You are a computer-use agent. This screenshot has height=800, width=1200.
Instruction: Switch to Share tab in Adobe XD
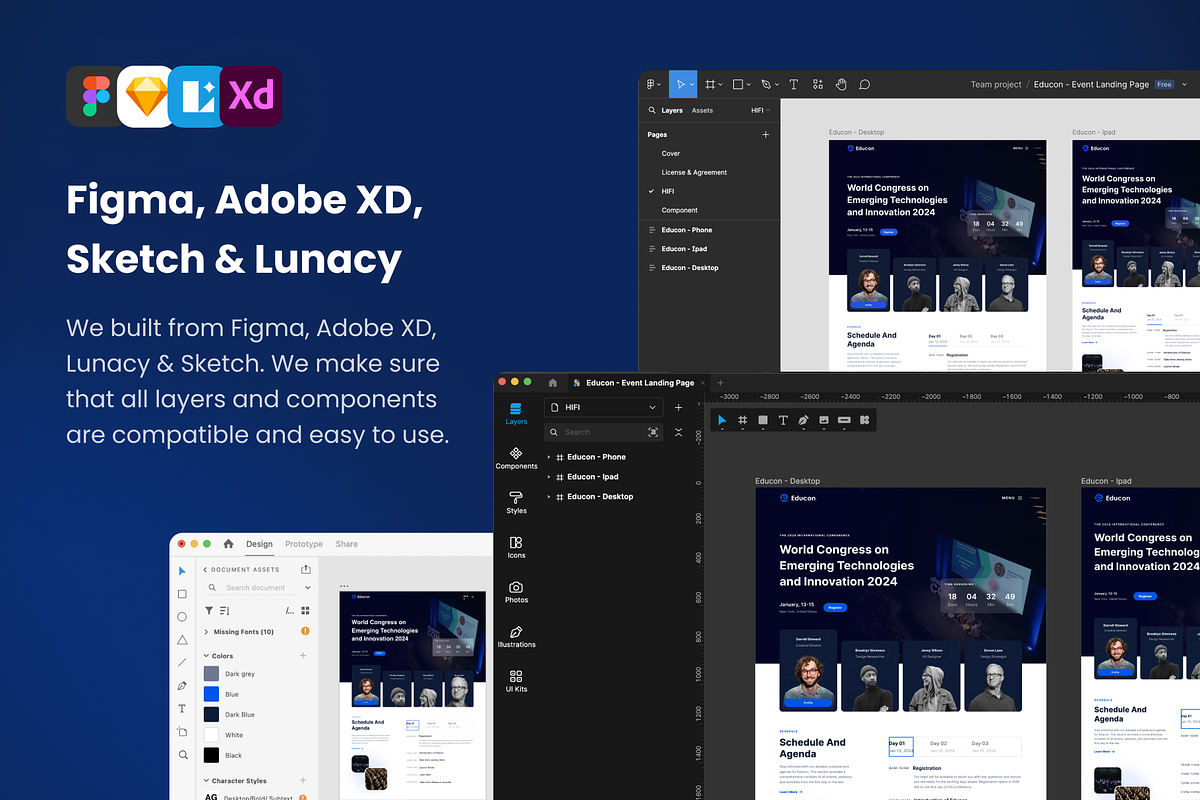[x=347, y=544]
